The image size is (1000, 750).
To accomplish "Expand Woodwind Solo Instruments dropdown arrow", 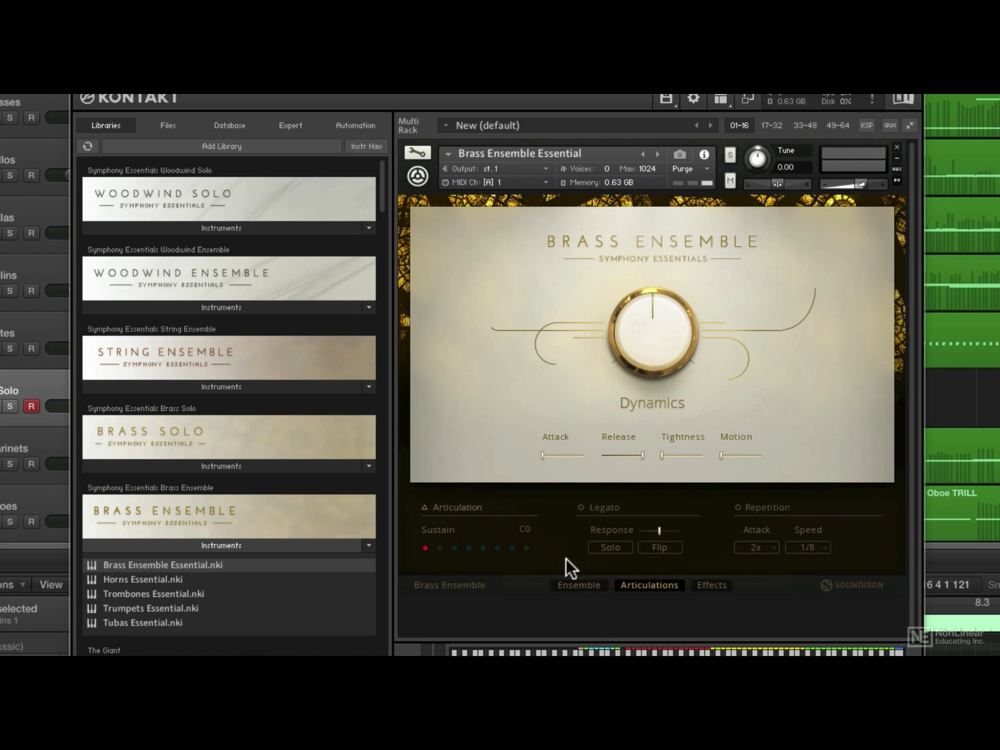I will click(x=369, y=228).
